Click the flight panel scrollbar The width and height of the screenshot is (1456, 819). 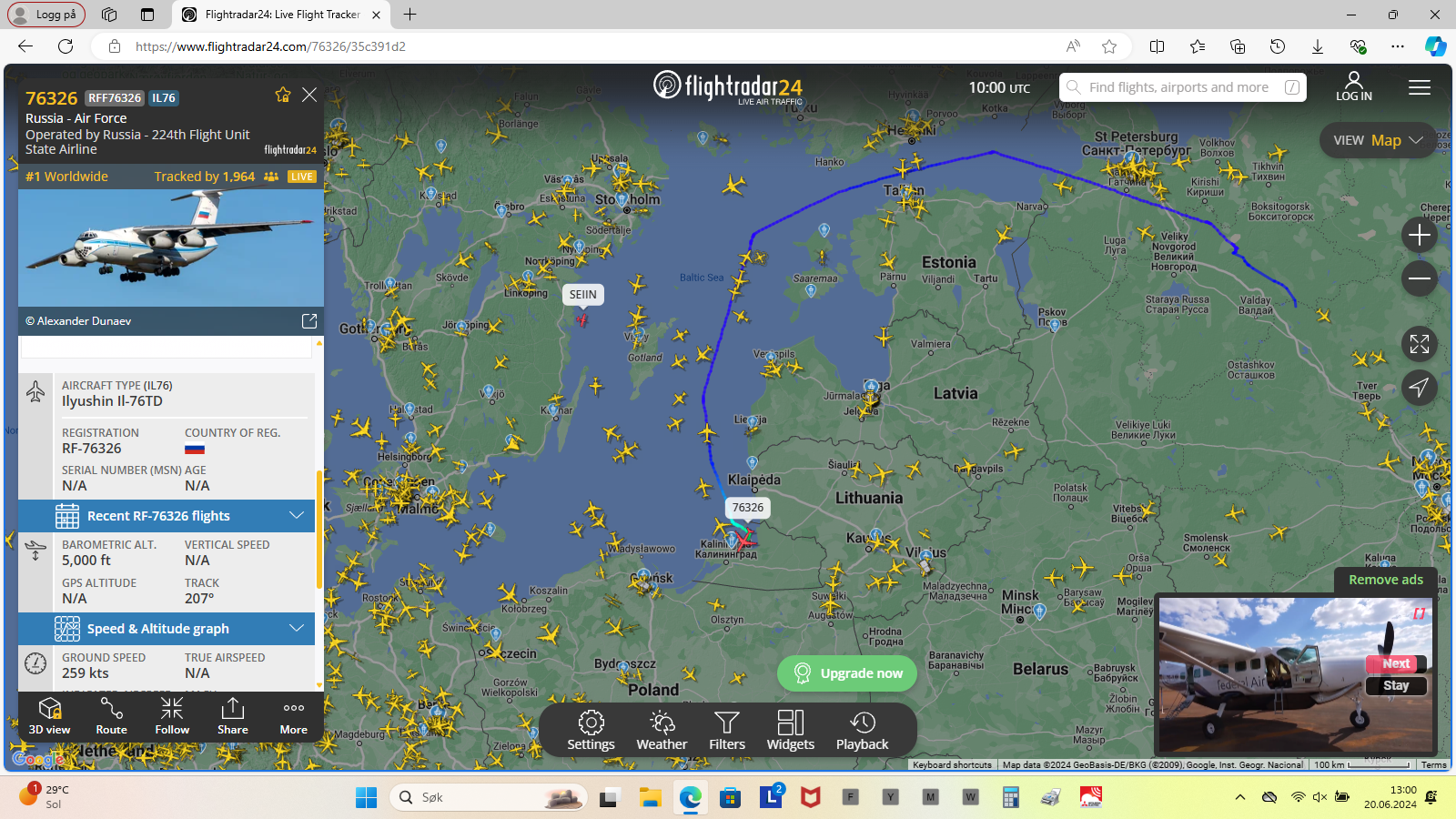tap(318, 528)
